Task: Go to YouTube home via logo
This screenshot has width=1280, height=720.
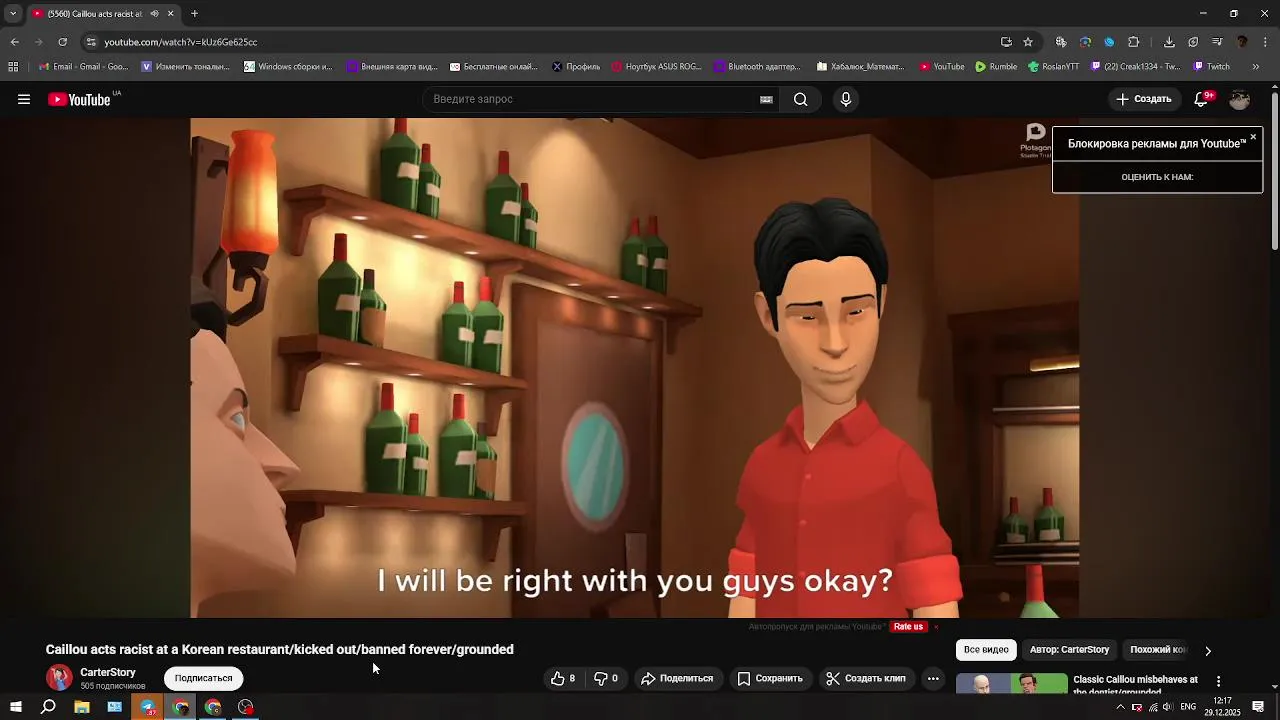Action: pyautogui.click(x=79, y=99)
